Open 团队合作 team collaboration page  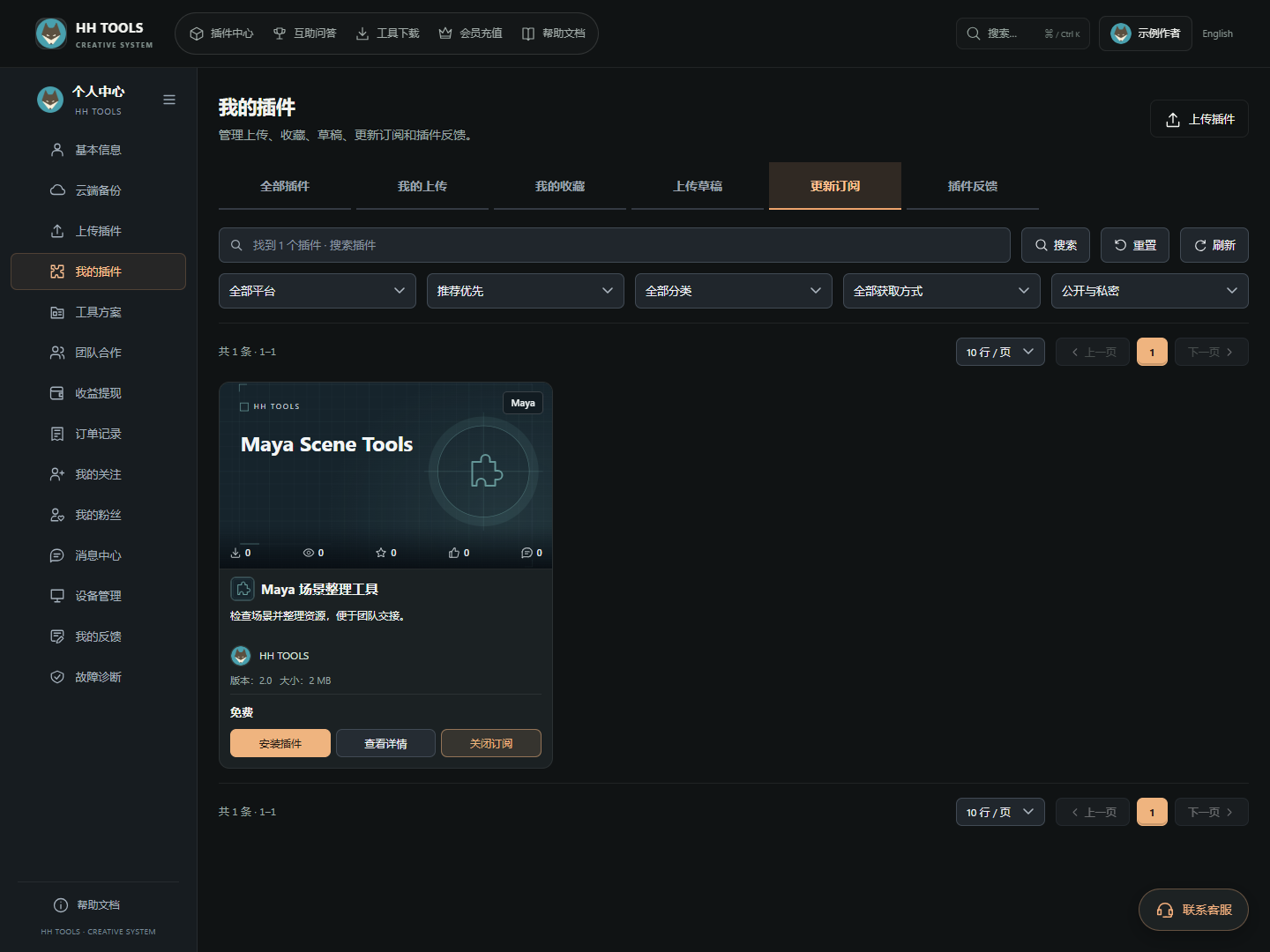[98, 353]
